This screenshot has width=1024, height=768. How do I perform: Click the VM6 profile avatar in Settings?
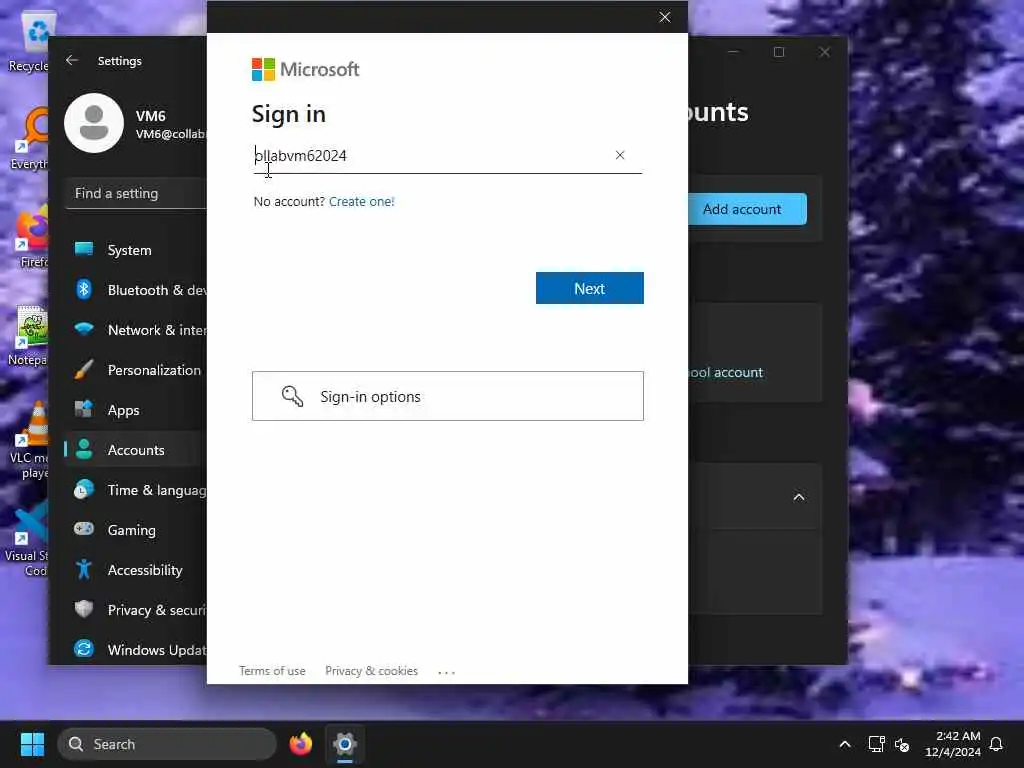pyautogui.click(x=94, y=123)
